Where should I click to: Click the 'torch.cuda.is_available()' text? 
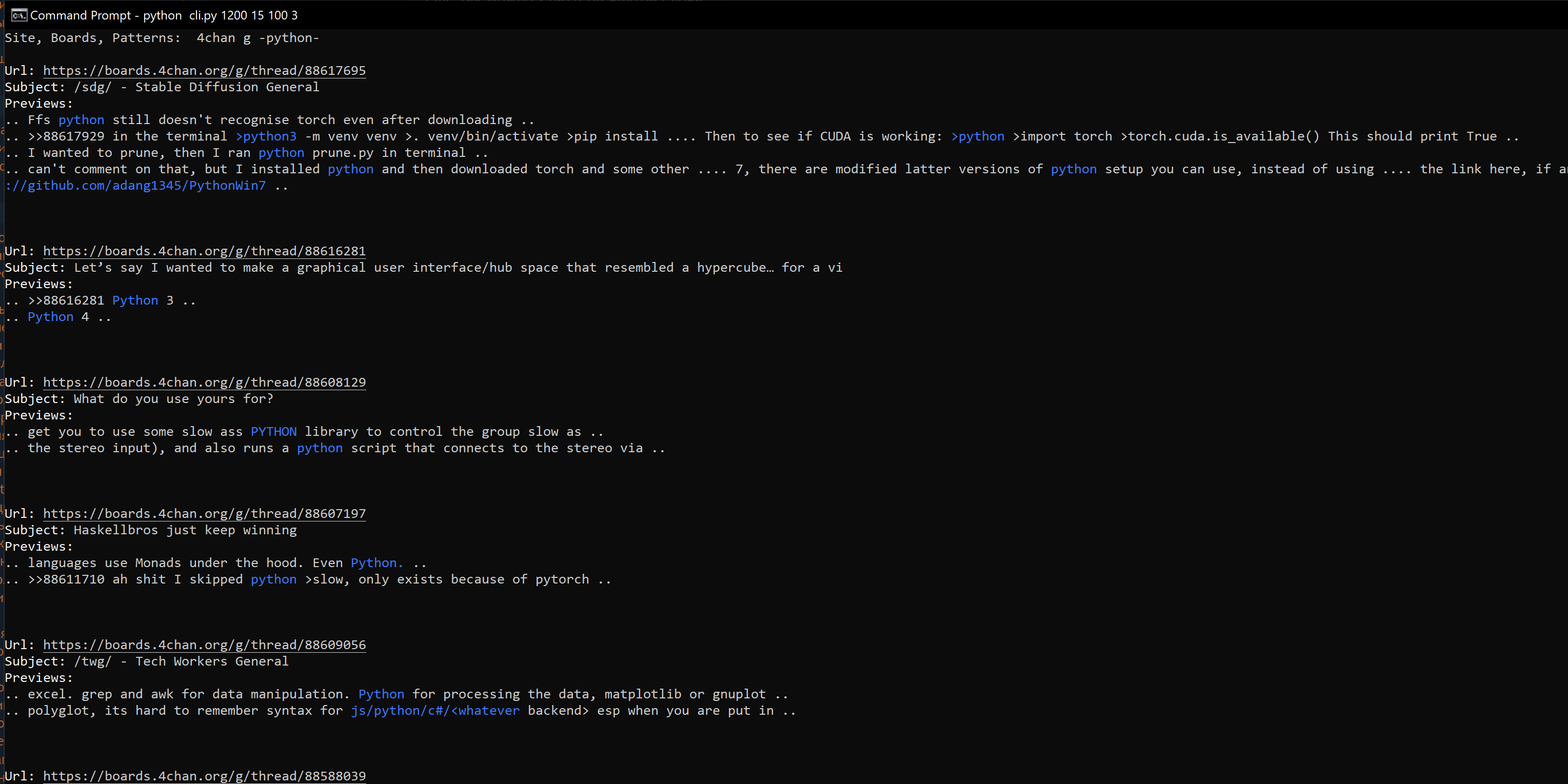[x=1223, y=136]
